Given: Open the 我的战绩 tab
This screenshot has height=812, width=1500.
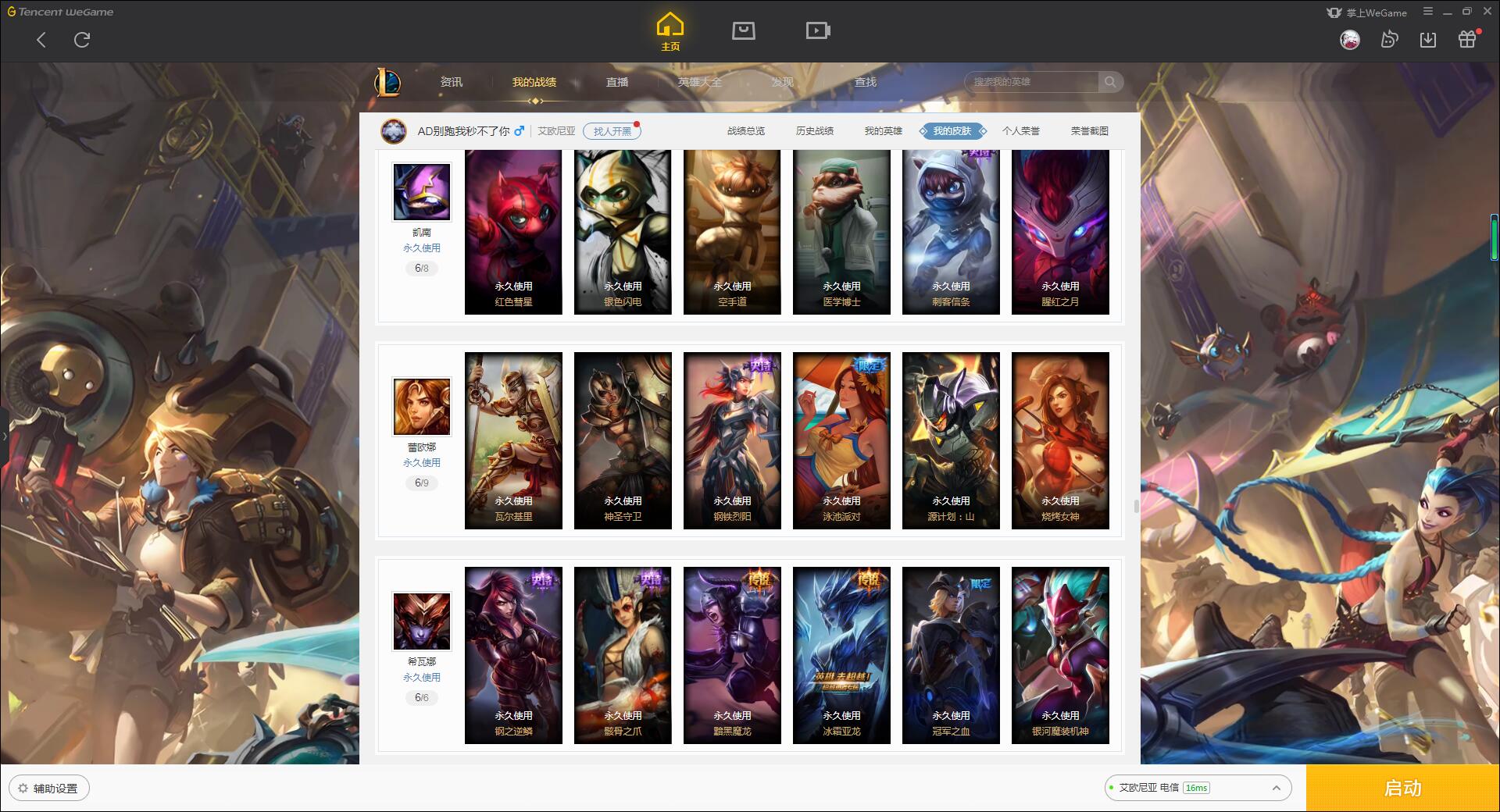Looking at the screenshot, I should click(534, 82).
